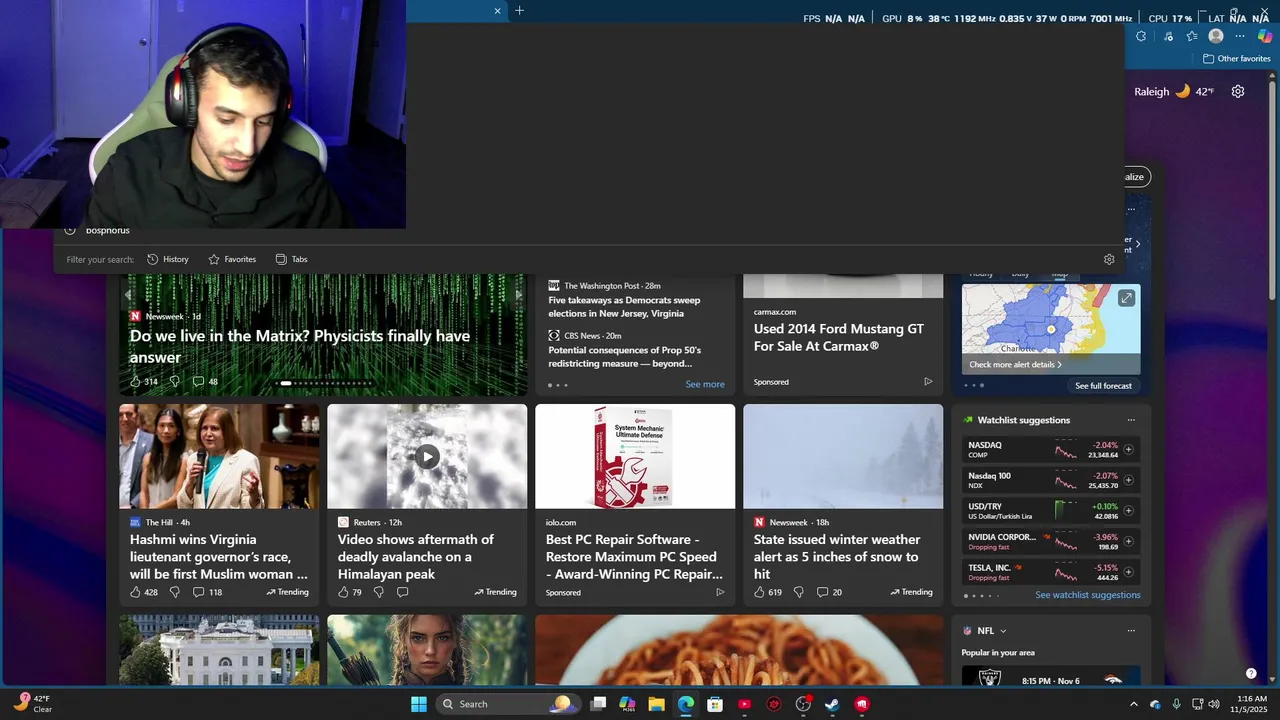Open Microsoft Edge in the taskbar
1280x720 pixels.
(686, 704)
